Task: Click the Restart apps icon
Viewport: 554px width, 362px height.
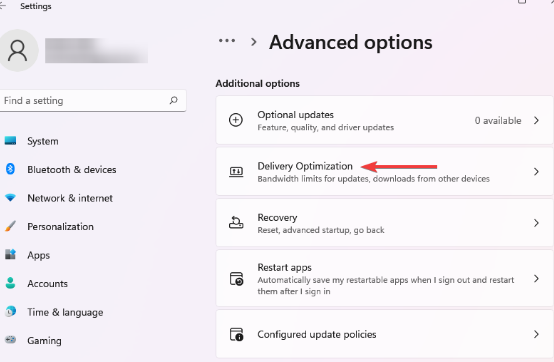Action: point(236,279)
